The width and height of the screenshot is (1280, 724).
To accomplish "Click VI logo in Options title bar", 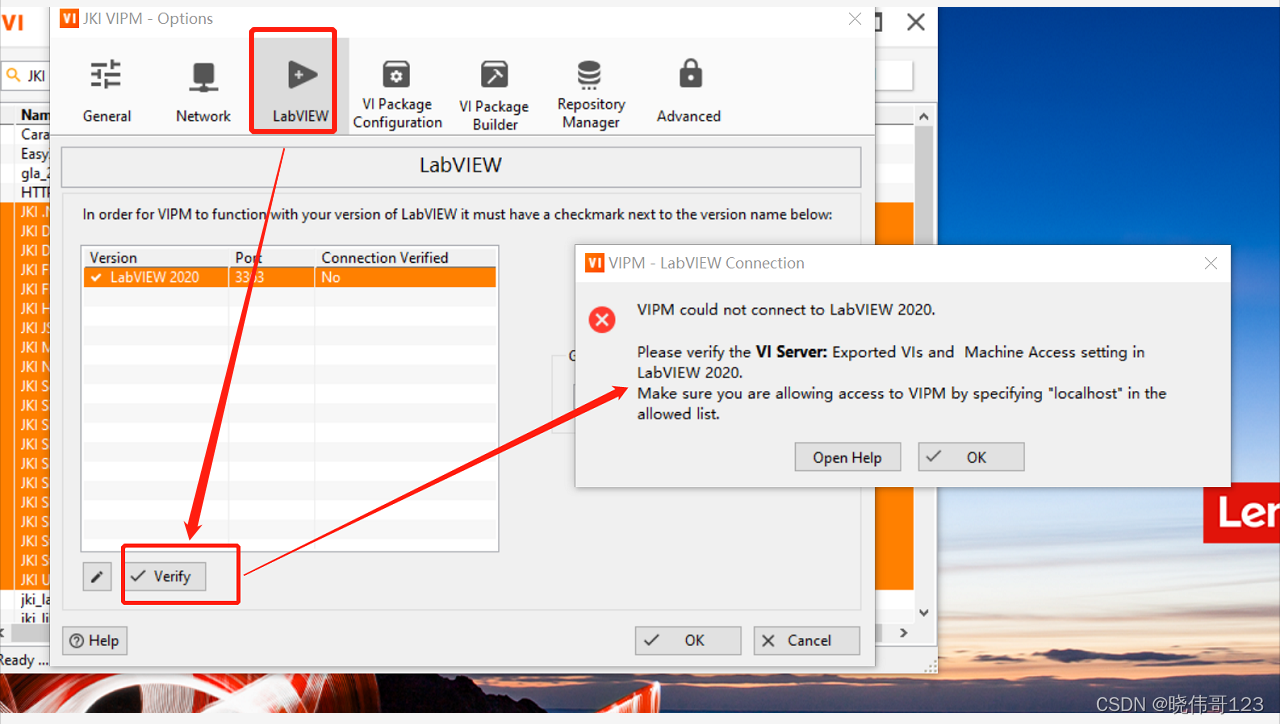I will (69, 19).
